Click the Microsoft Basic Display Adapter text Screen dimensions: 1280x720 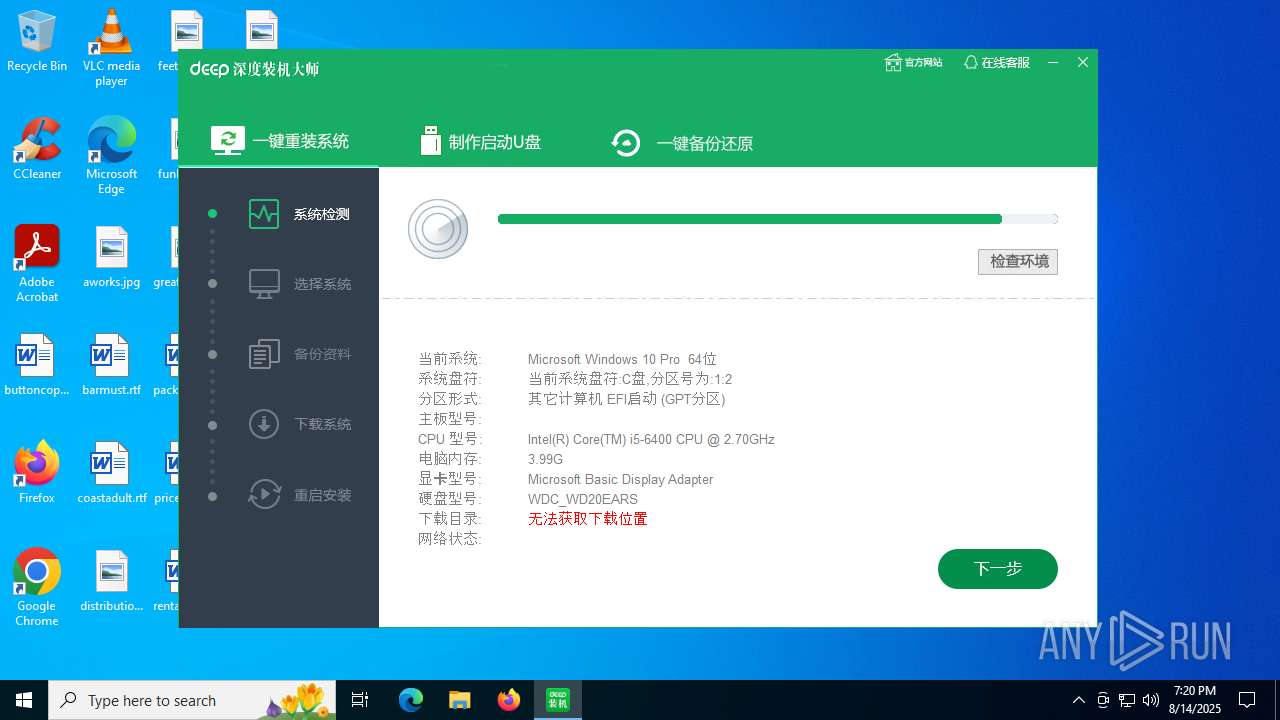(620, 479)
